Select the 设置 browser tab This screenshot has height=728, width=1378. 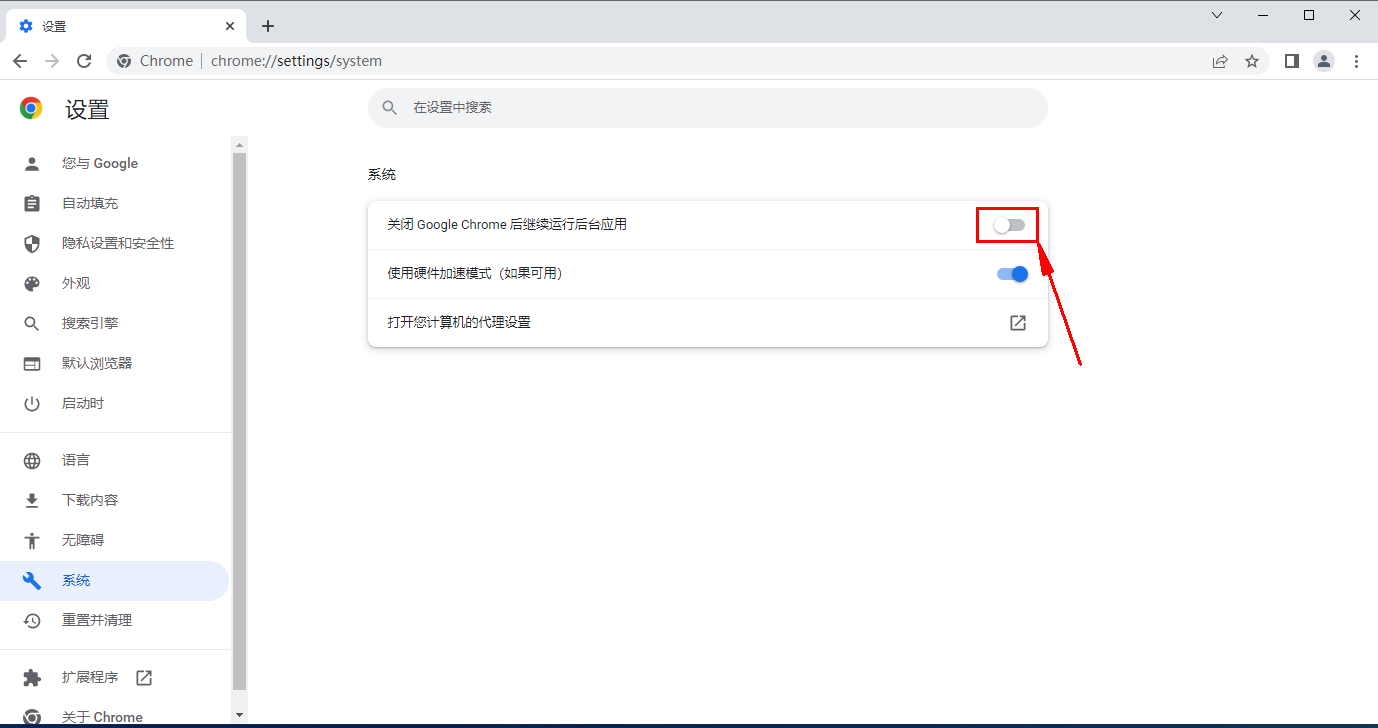[126, 26]
